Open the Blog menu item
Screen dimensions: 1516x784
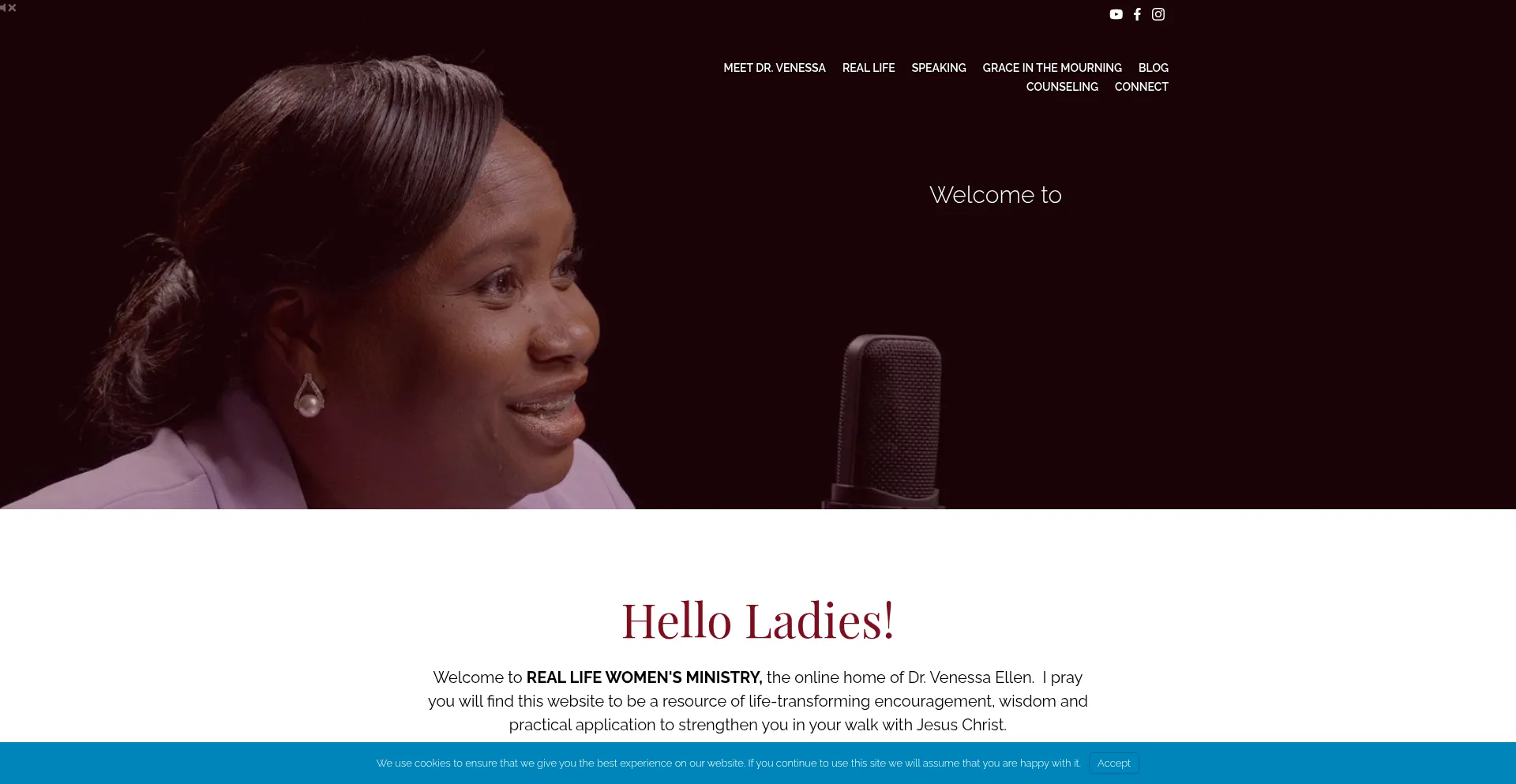click(x=1154, y=68)
